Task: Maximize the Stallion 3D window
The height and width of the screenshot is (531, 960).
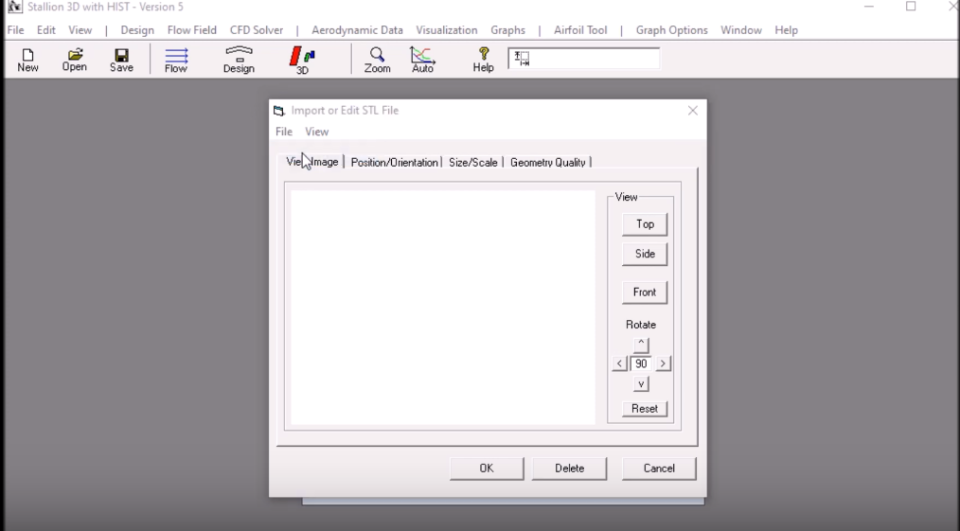Action: [x=911, y=7]
